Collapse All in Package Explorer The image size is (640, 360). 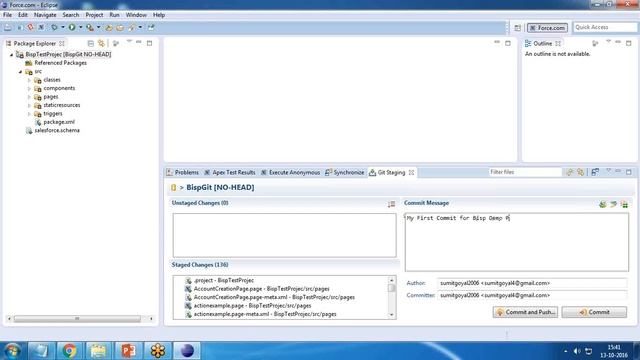pos(91,43)
